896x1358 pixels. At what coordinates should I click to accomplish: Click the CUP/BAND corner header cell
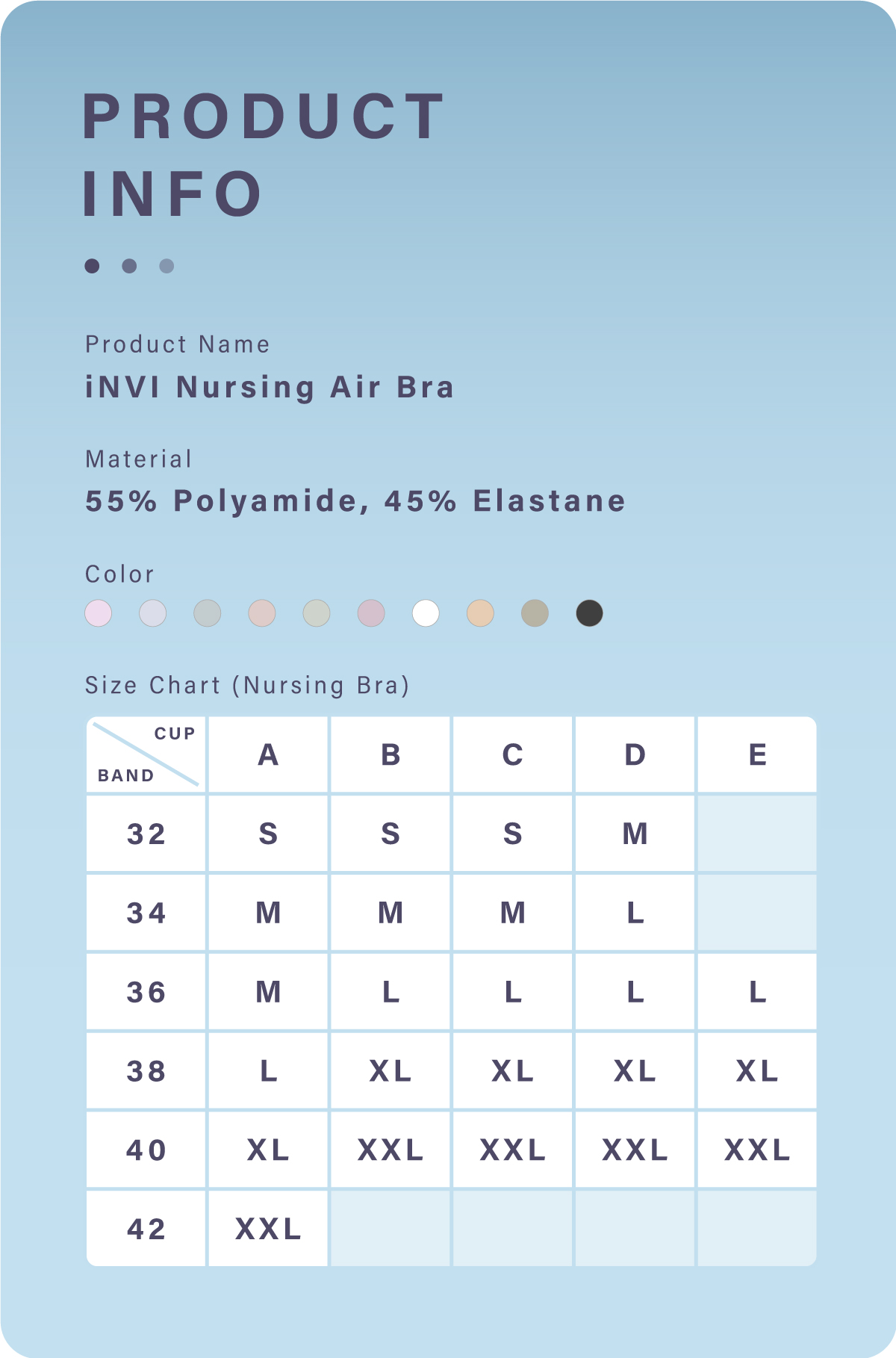[146, 754]
